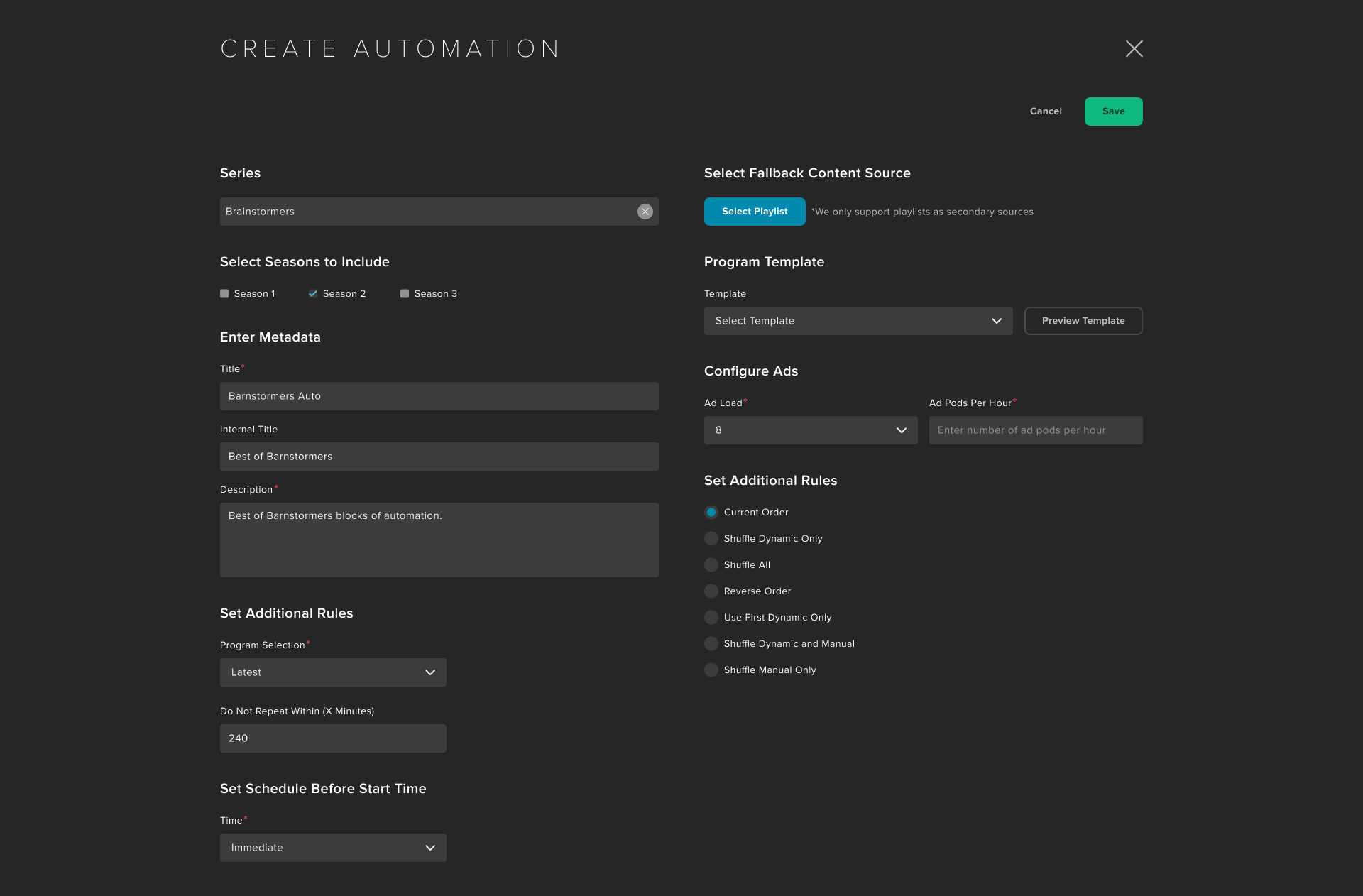
Task: Select Current Order radio option
Action: [x=711, y=513]
